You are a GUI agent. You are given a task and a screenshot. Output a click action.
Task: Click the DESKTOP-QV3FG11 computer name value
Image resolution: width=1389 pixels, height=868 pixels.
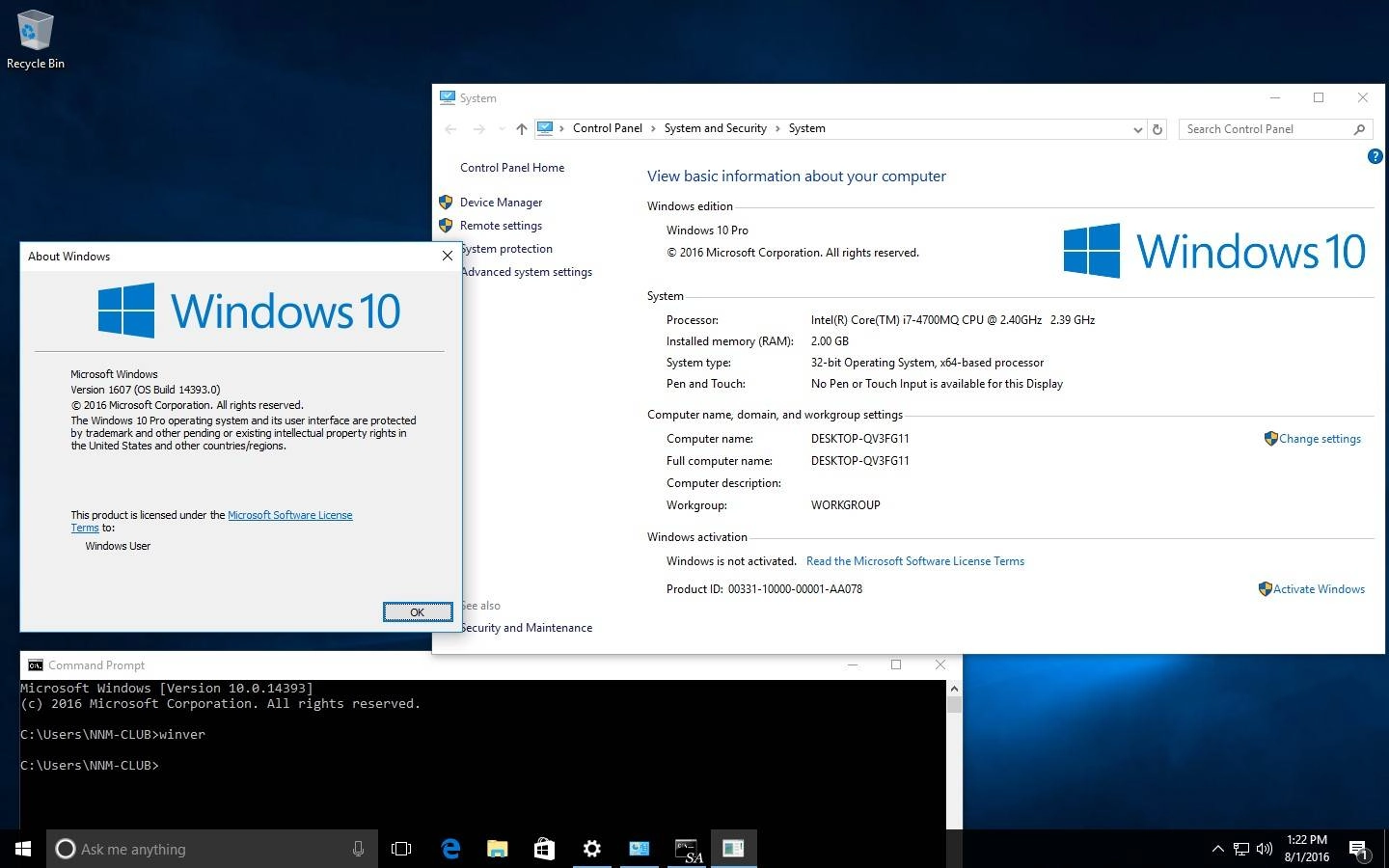(x=860, y=439)
